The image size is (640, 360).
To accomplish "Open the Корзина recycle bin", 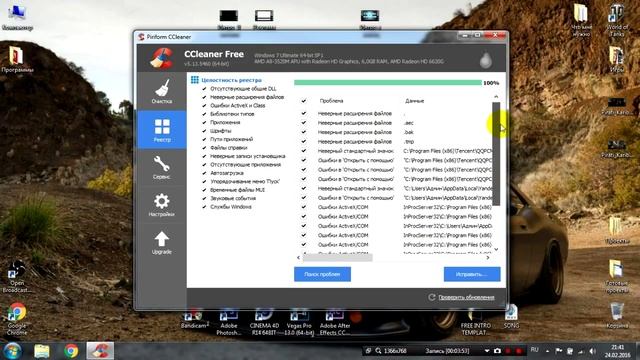I will (617, 316).
